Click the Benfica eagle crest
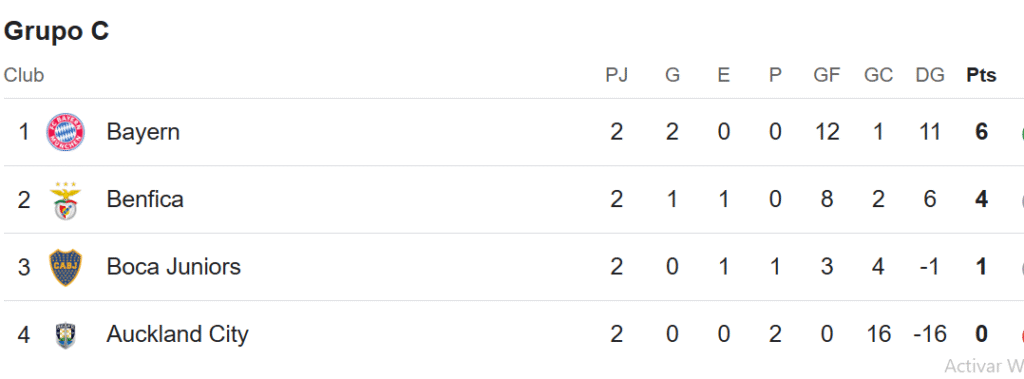The width and height of the screenshot is (1024, 379). (x=65, y=200)
